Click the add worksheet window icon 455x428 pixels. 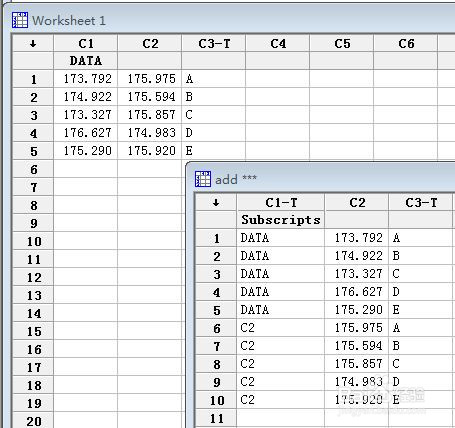pyautogui.click(x=203, y=179)
